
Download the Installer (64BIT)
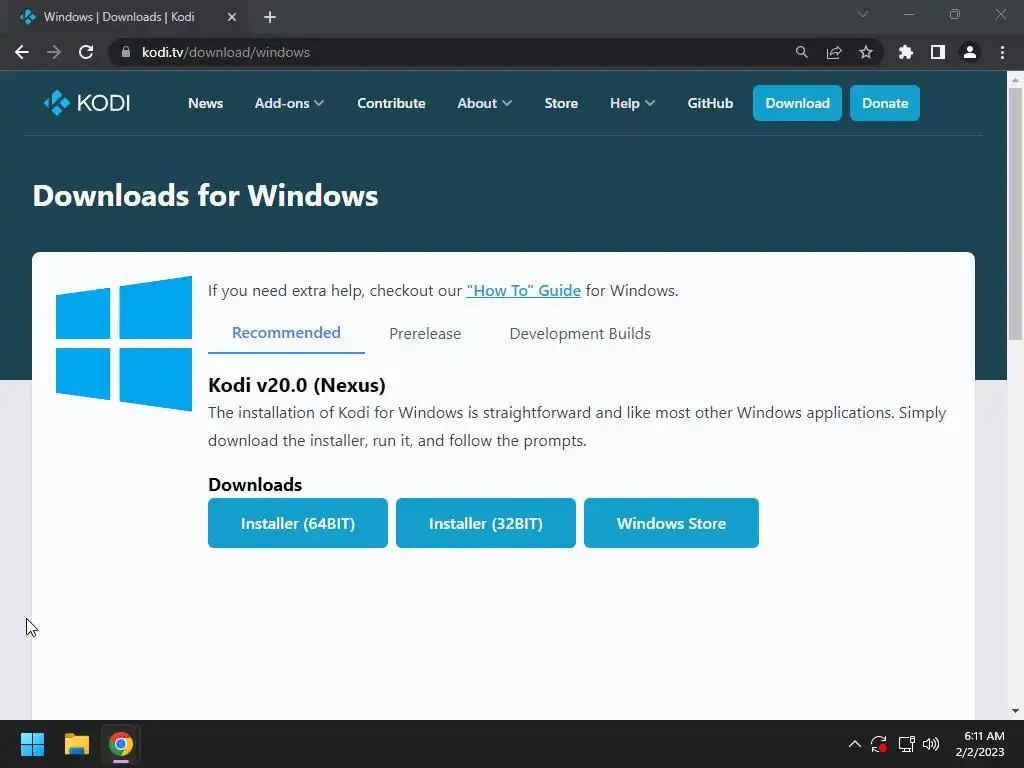(298, 523)
